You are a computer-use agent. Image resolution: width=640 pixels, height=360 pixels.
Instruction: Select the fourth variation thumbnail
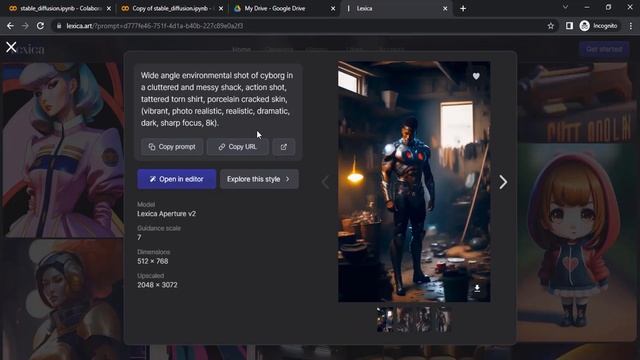point(442,320)
